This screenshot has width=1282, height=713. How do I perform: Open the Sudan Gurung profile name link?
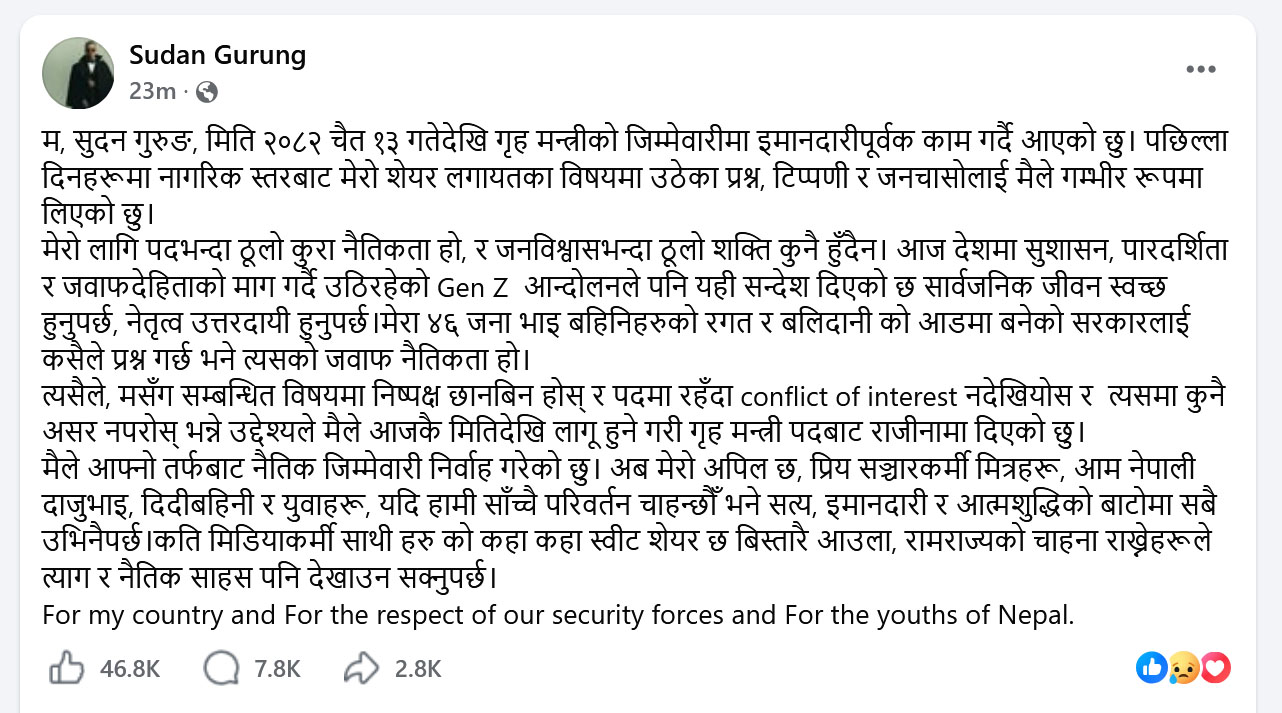coord(217,55)
